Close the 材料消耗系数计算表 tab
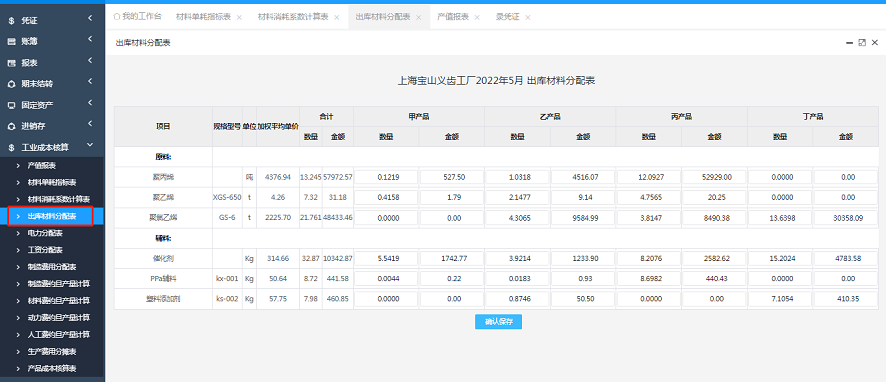886x382 pixels. click(337, 18)
